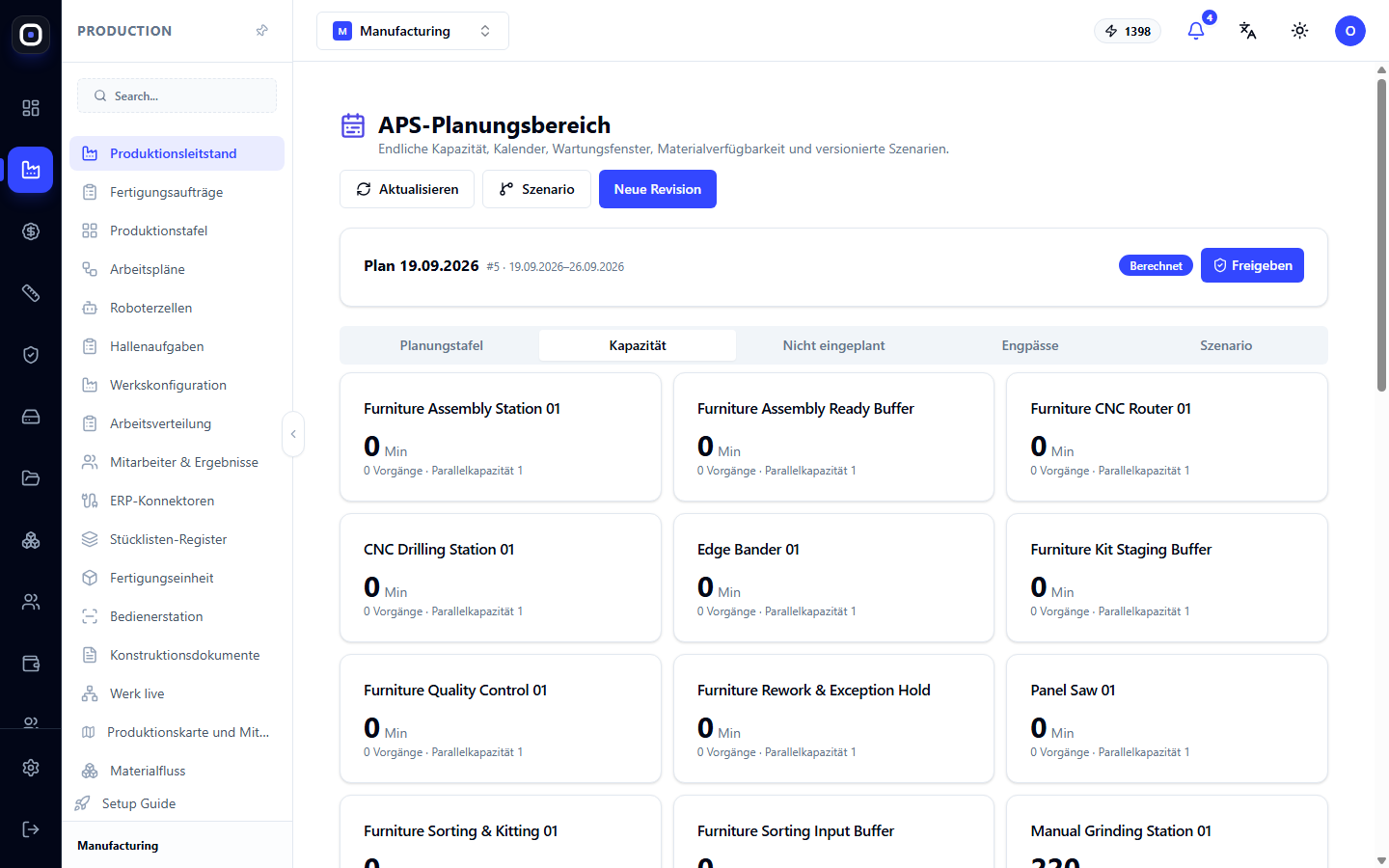Open the Manufacturing workspace dropdown
Viewport: 1389px width, 868px height.
click(413, 31)
